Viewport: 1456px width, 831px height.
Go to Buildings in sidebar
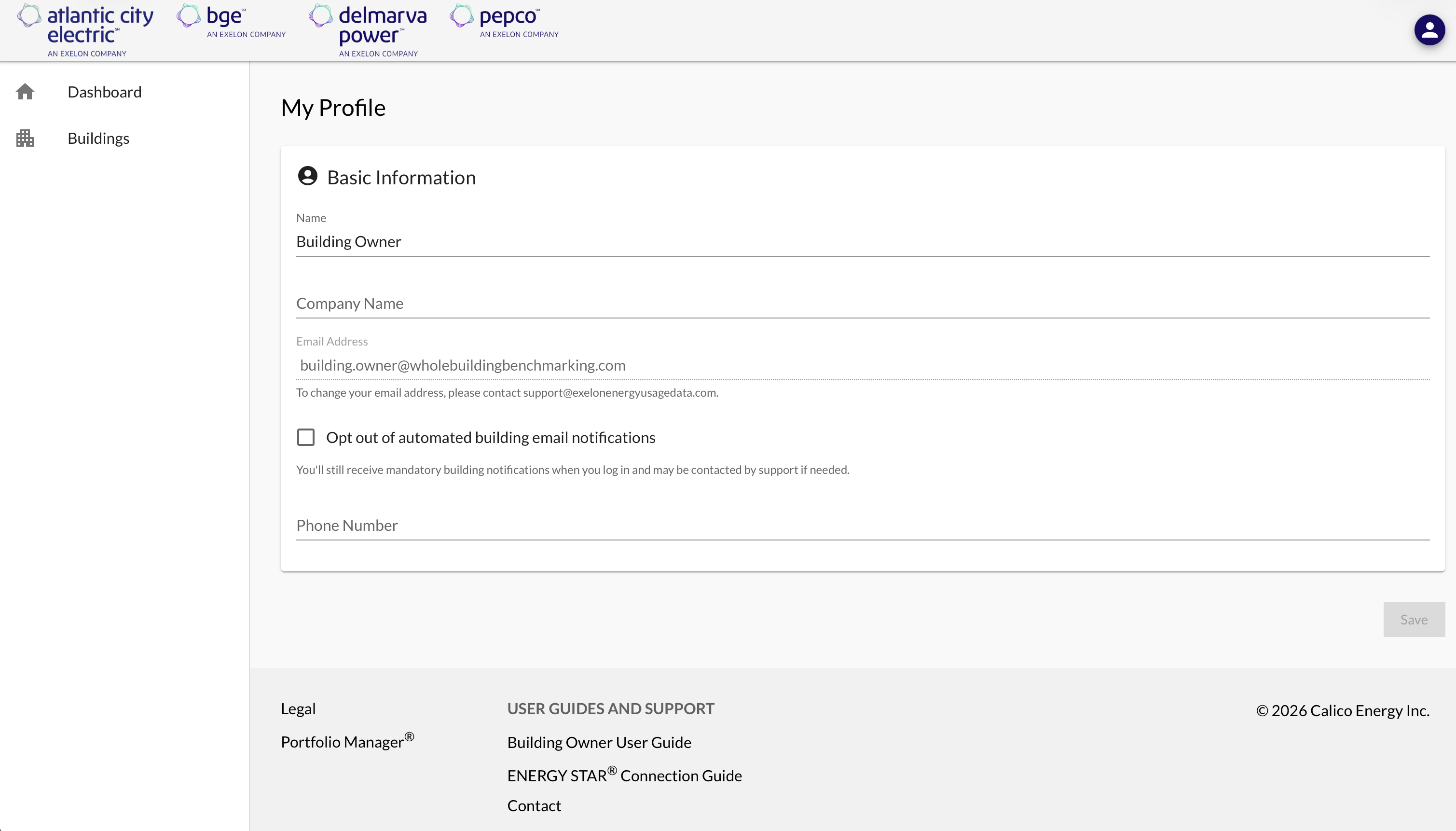98,138
